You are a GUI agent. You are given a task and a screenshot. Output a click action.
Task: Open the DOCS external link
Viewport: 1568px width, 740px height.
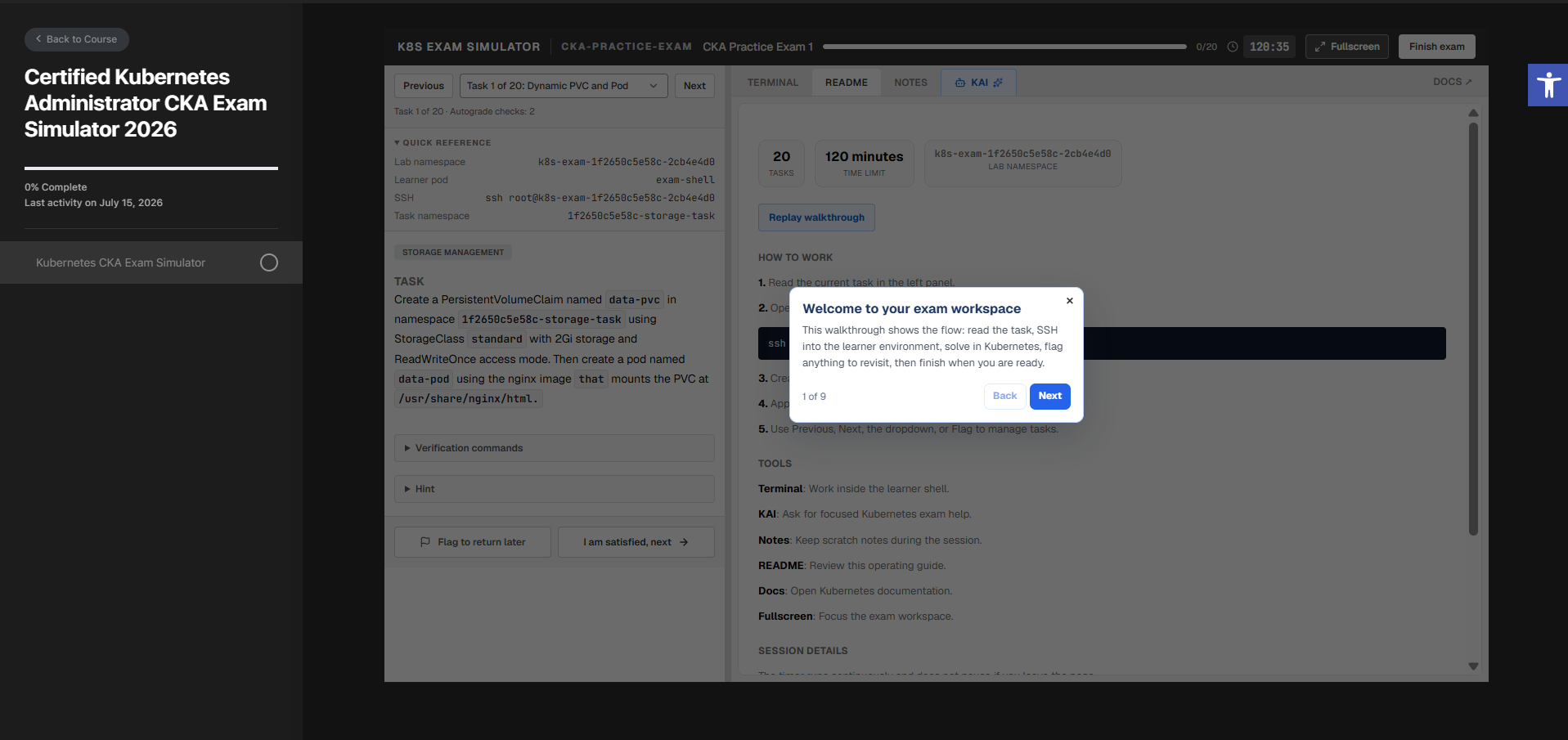(x=1452, y=82)
